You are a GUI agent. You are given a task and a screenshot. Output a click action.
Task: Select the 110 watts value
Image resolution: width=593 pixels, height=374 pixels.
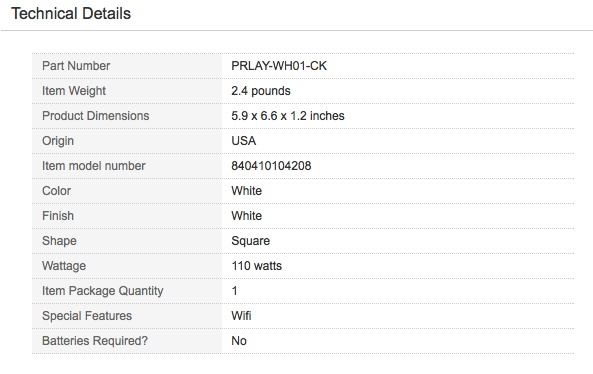[x=256, y=266]
